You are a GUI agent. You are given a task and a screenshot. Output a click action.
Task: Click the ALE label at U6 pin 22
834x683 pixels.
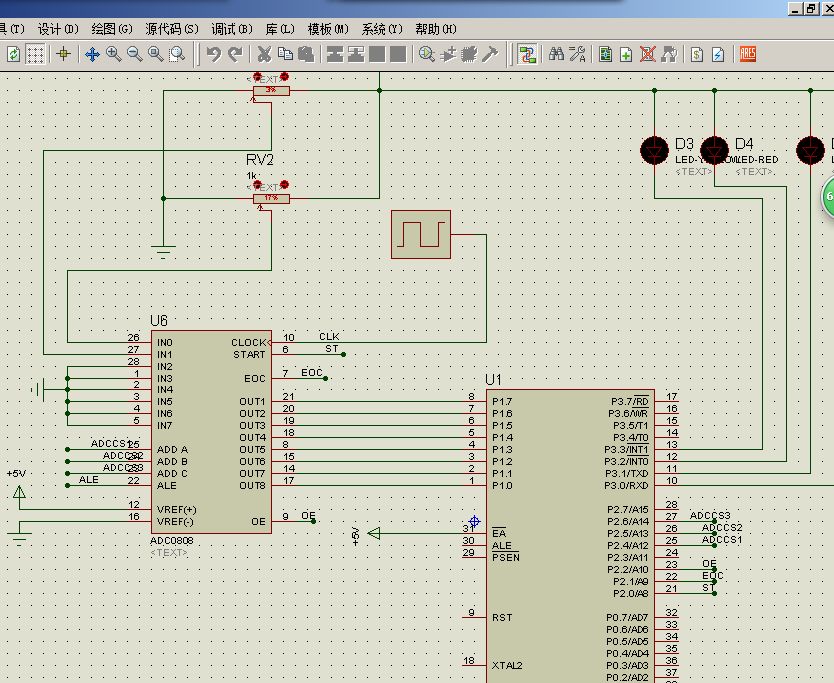[x=89, y=479]
